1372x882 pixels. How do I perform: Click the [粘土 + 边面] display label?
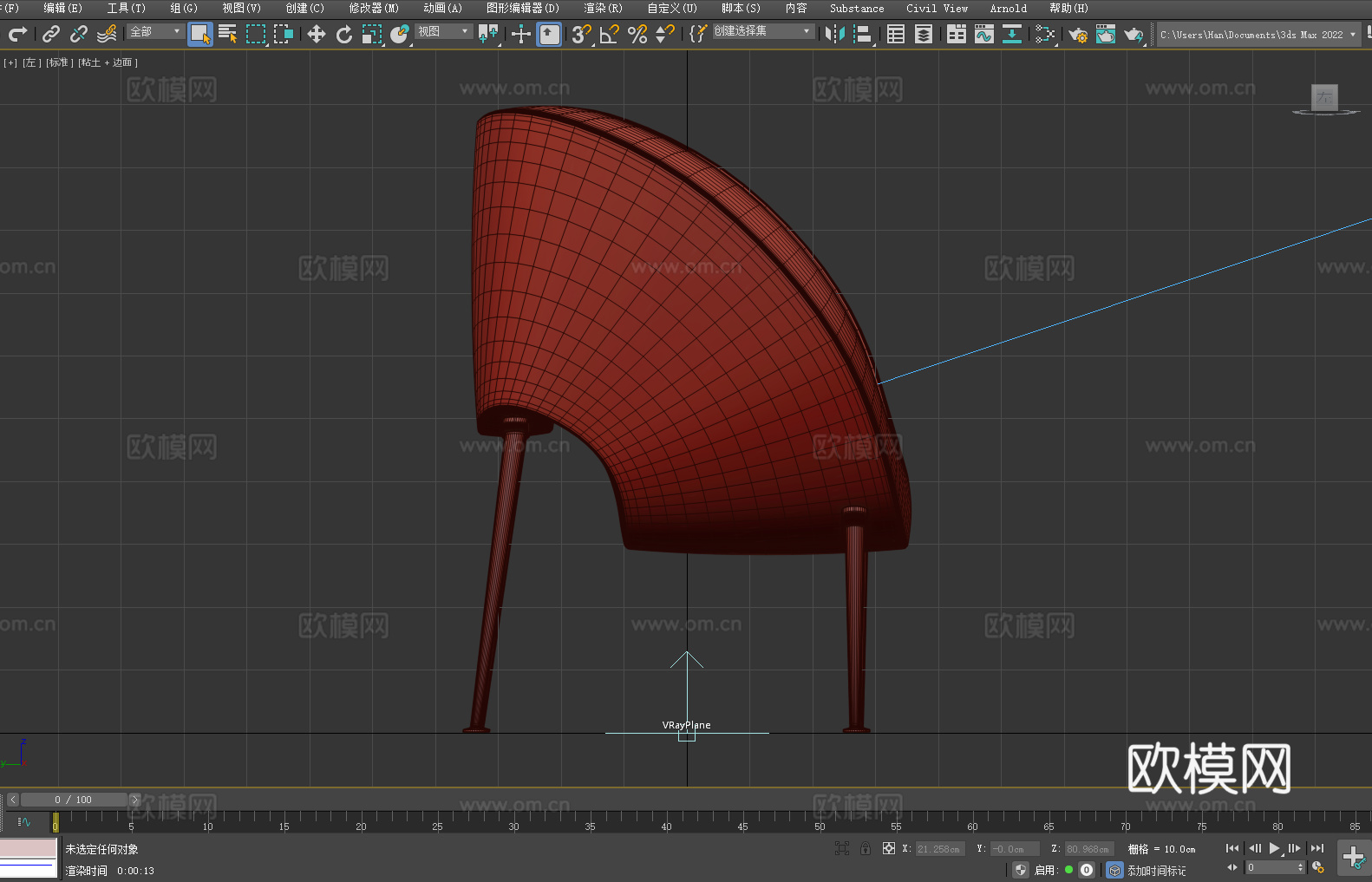coord(108,62)
